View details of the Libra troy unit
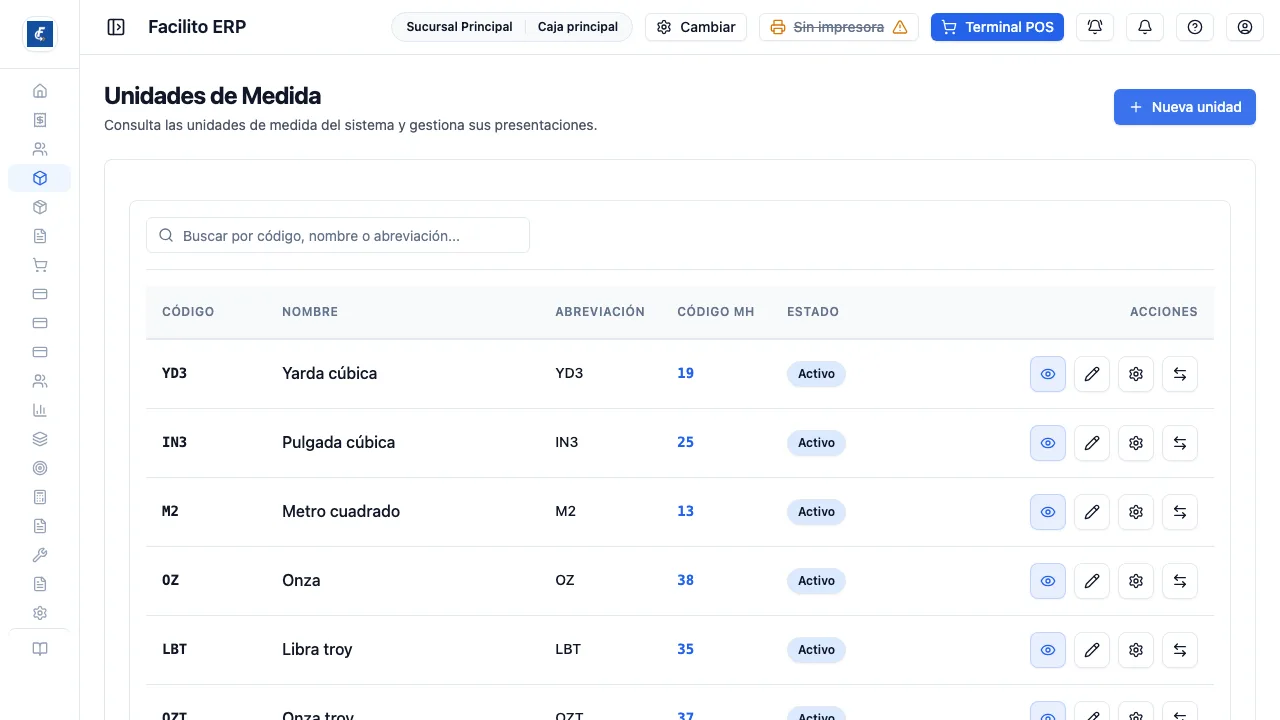Image resolution: width=1280 pixels, height=720 pixels. pyautogui.click(x=1048, y=650)
